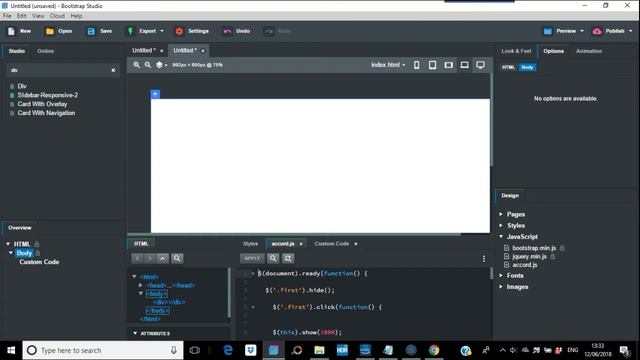
Task: Collapse the Body node in Overview
Action: click(x=11, y=253)
